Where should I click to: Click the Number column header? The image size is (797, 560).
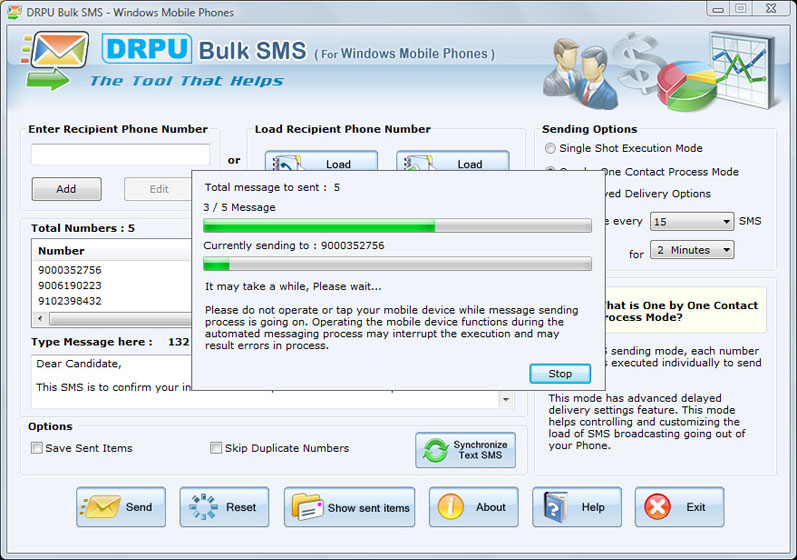pyautogui.click(x=62, y=251)
